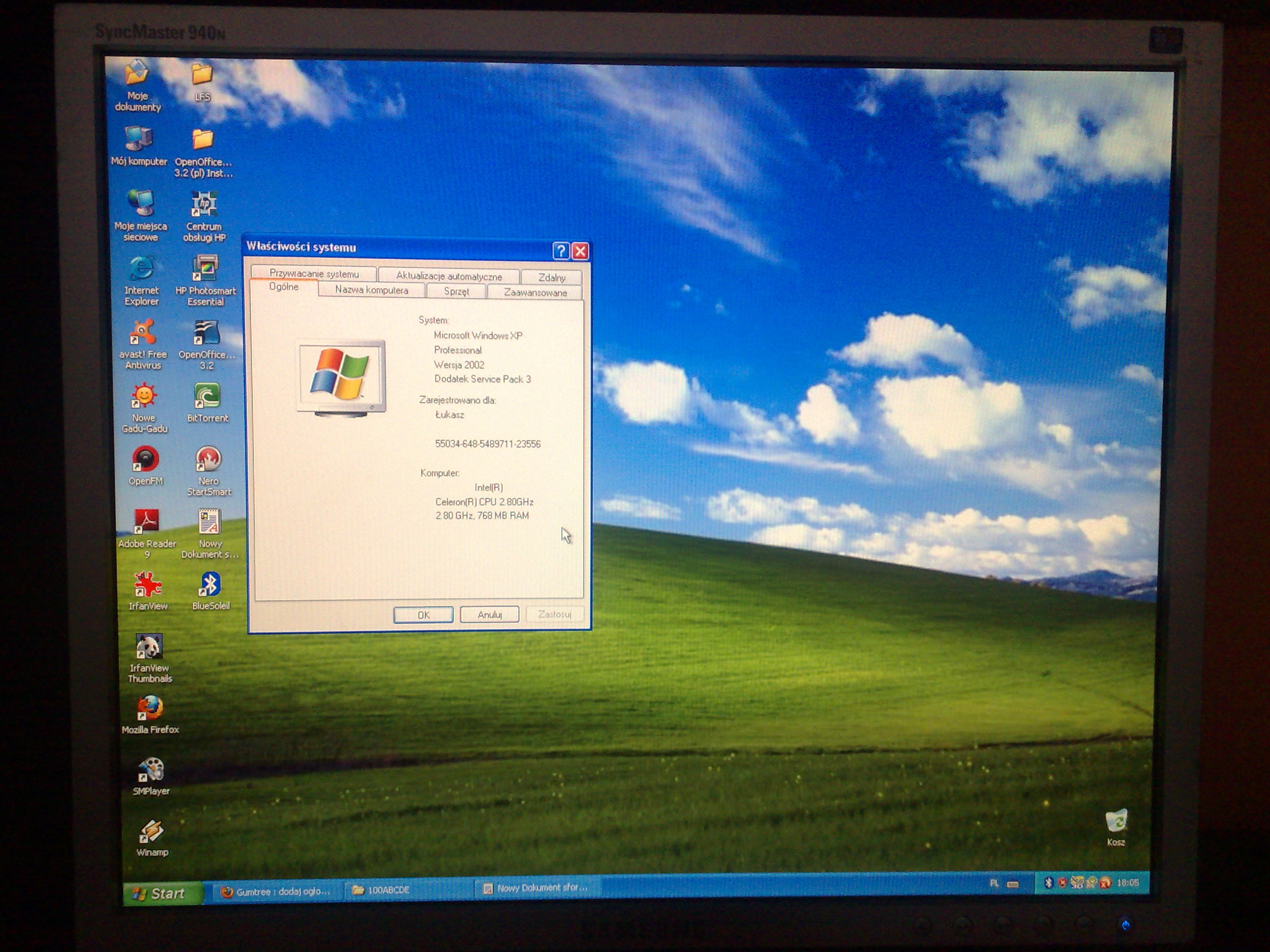Select the Centrum obsługi HP shortcut
The image size is (1270, 952).
pos(204,217)
